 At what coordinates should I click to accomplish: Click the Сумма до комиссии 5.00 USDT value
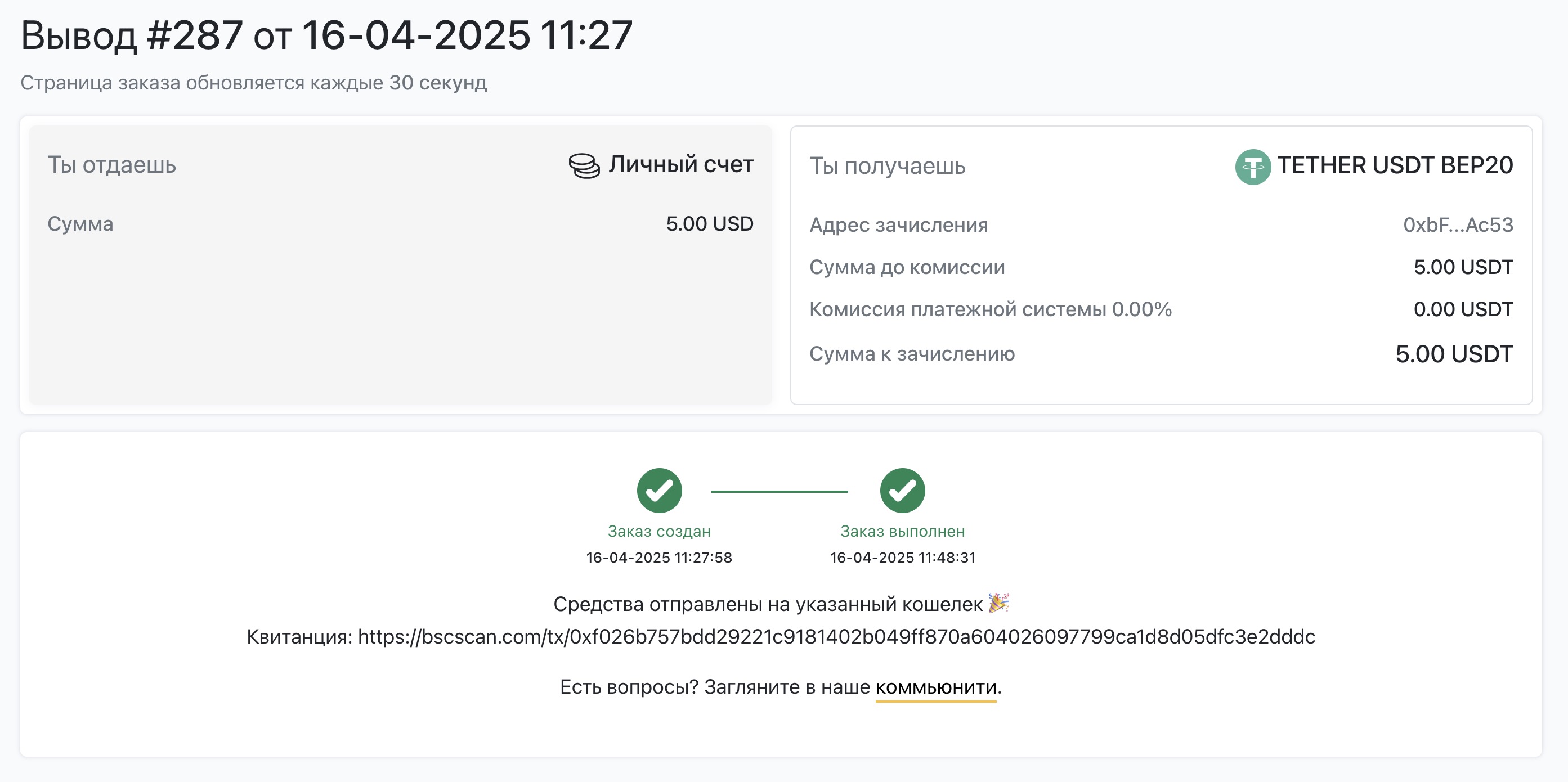[x=1463, y=267]
